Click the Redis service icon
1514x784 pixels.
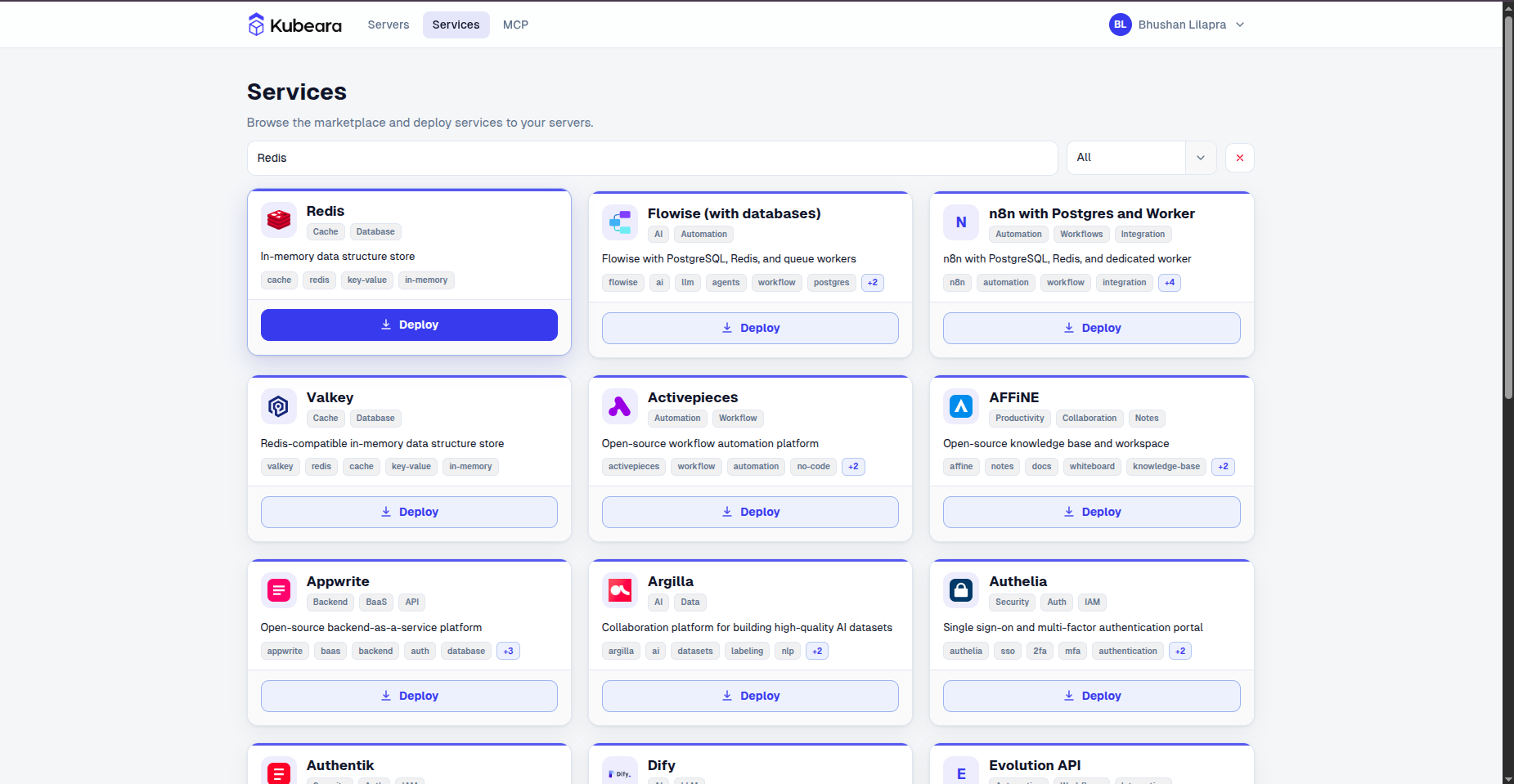279,220
